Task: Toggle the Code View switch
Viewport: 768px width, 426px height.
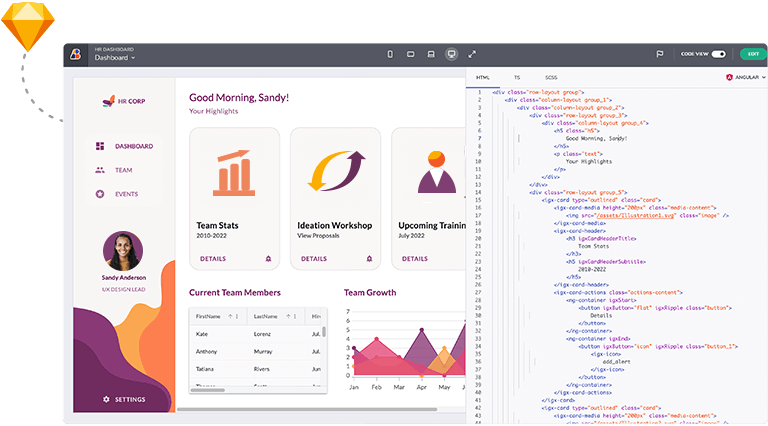Action: [718, 54]
